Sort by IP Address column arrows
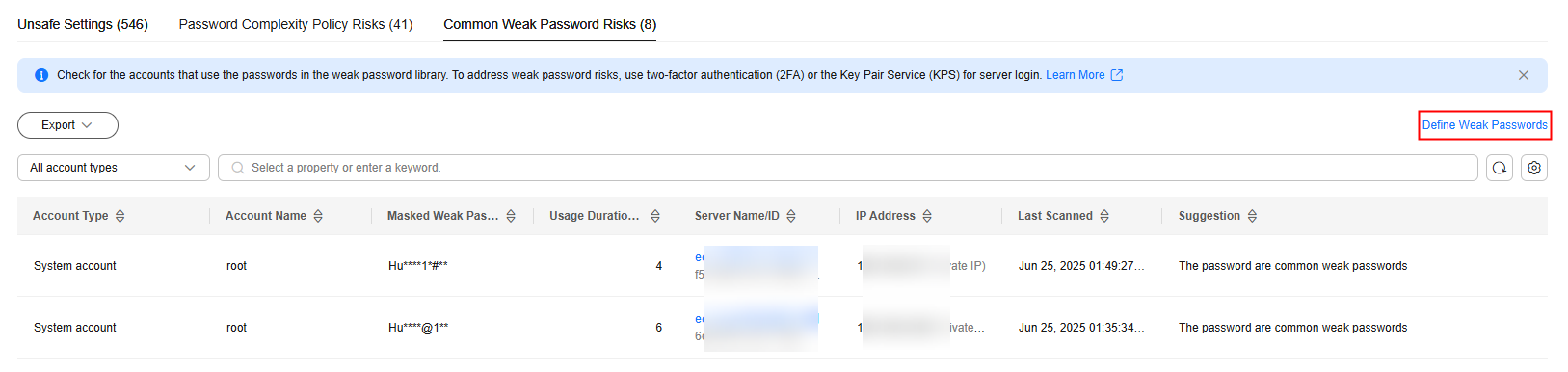This screenshot has height=372, width=1568. (927, 216)
